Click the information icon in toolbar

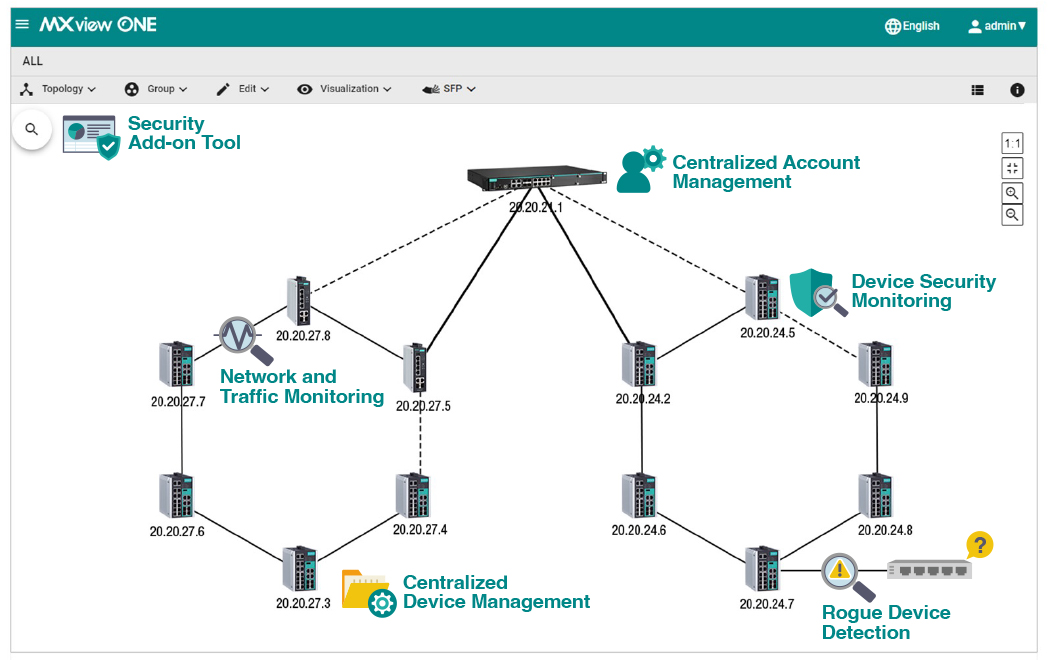coord(1017,90)
